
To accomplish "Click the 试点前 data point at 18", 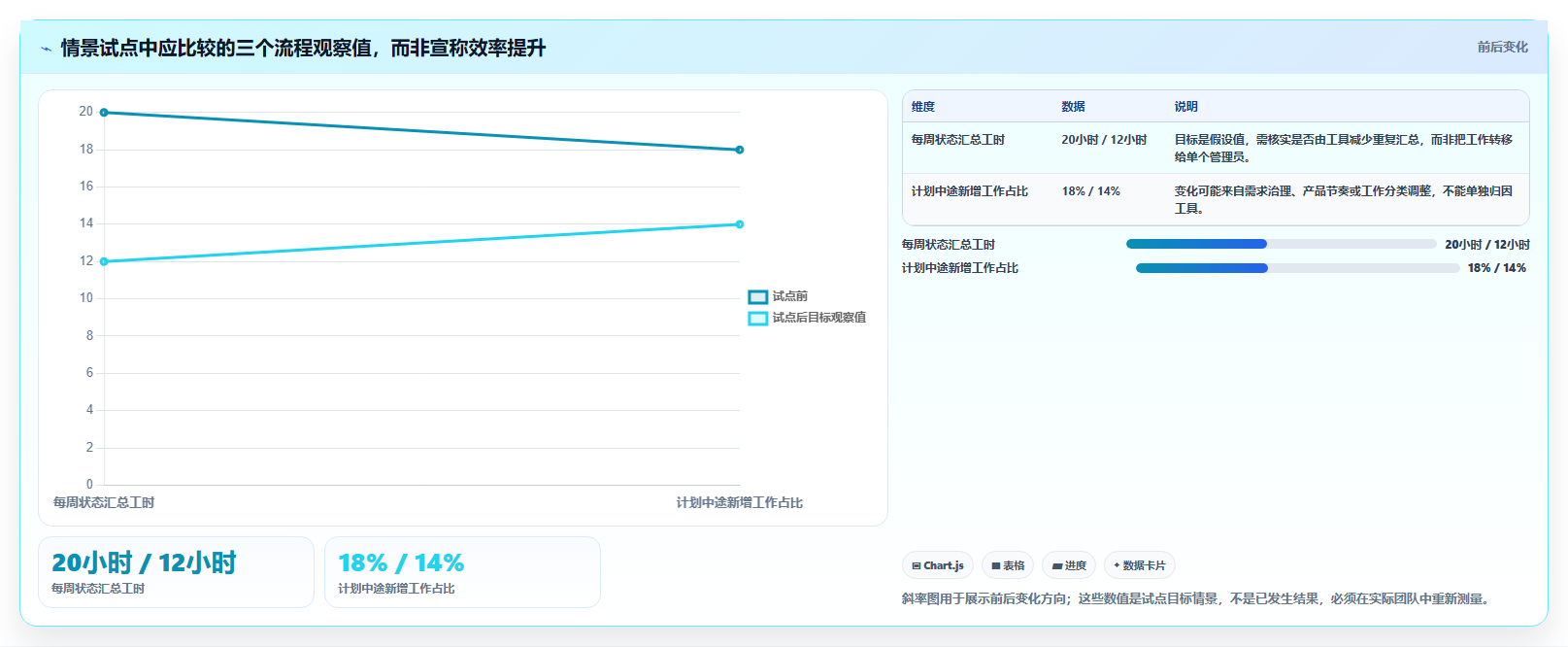I will pos(740,150).
